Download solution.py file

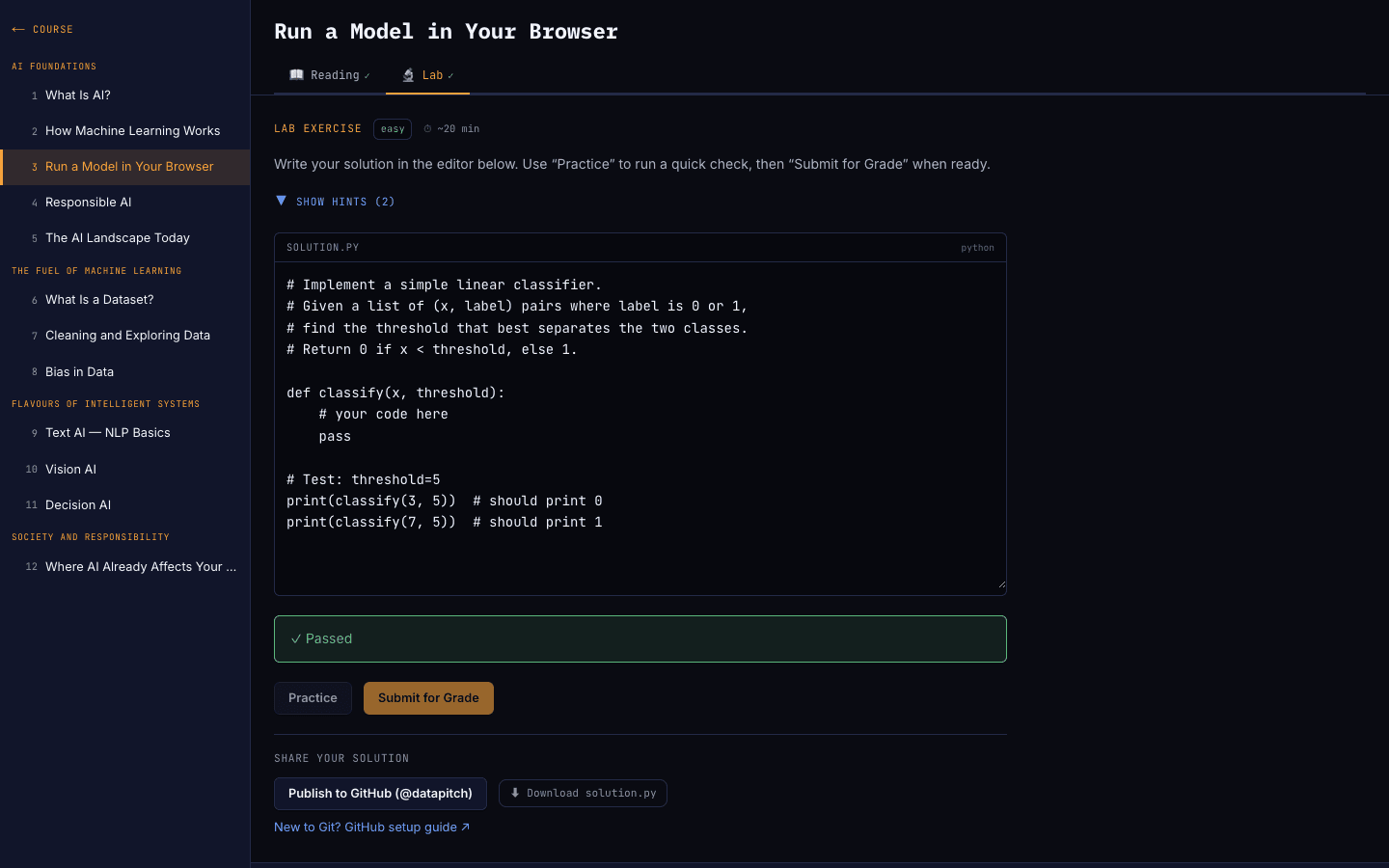[583, 793]
